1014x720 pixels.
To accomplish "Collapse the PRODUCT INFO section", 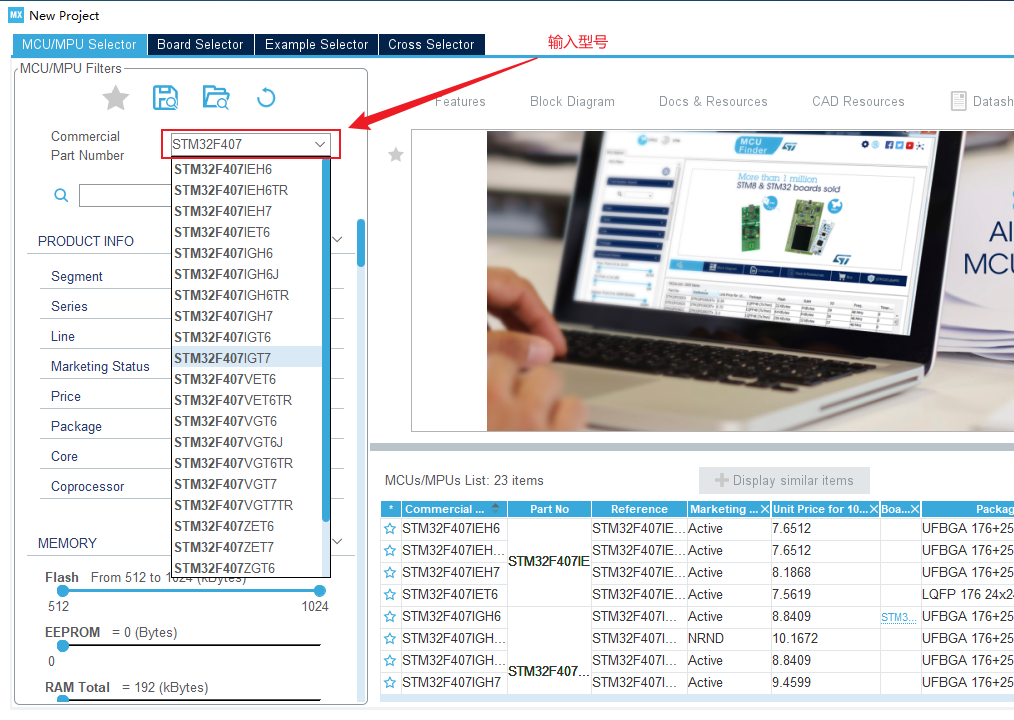I will [x=337, y=240].
